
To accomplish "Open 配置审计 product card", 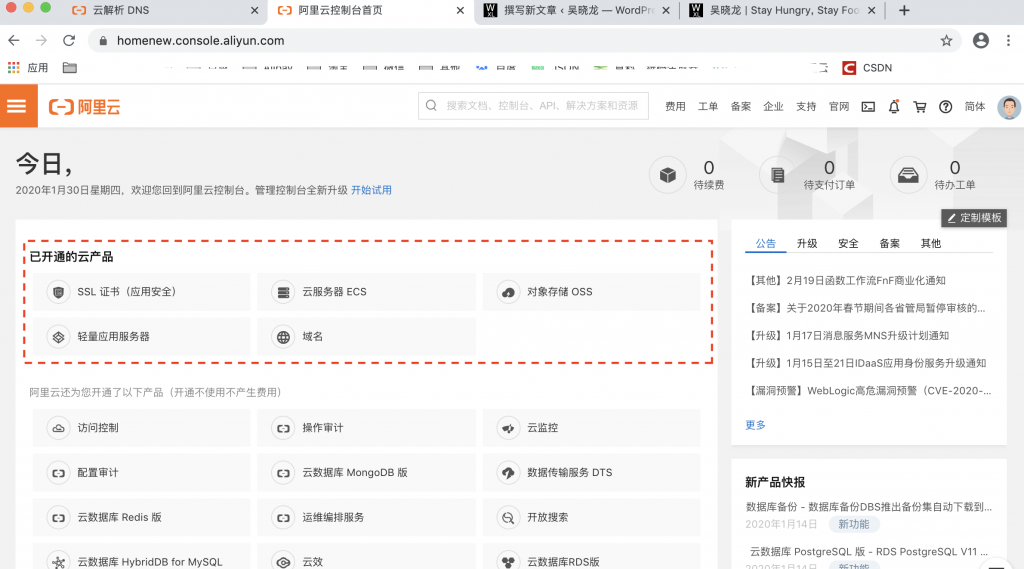I will [141, 473].
